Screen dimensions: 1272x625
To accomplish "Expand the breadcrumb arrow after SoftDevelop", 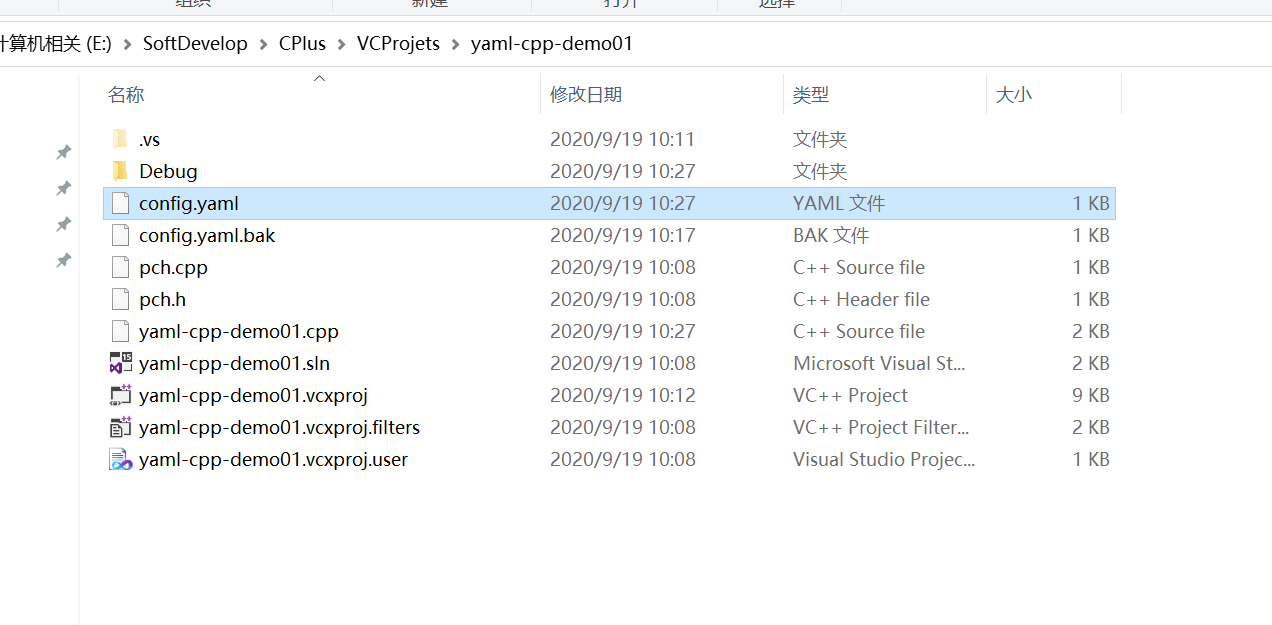I will click(x=262, y=43).
